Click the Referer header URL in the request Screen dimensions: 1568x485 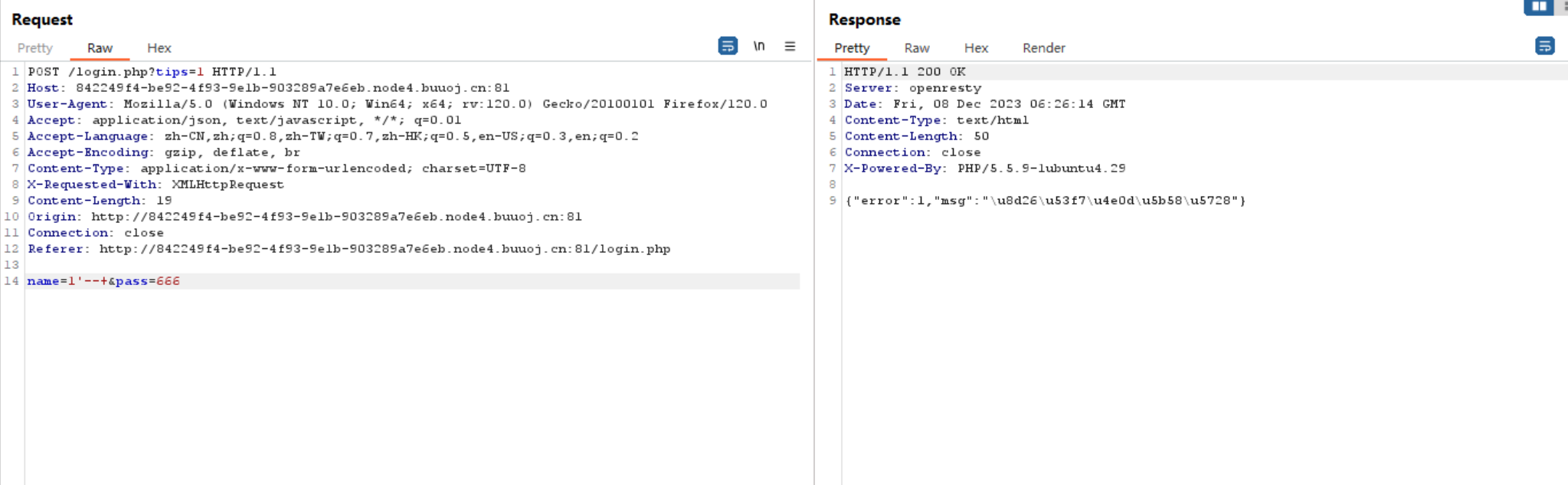pyautogui.click(x=385, y=249)
